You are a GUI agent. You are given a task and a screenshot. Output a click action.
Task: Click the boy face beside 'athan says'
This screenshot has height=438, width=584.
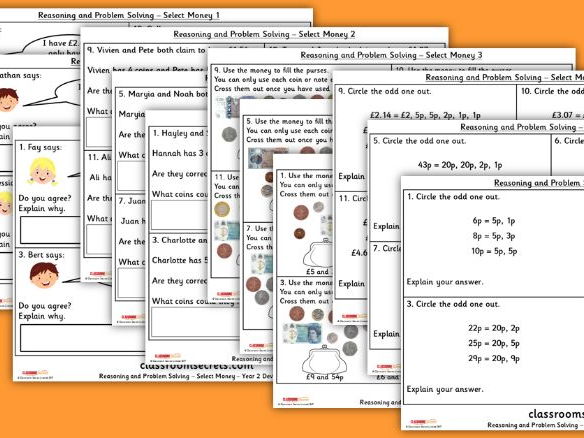pyautogui.click(x=8, y=100)
